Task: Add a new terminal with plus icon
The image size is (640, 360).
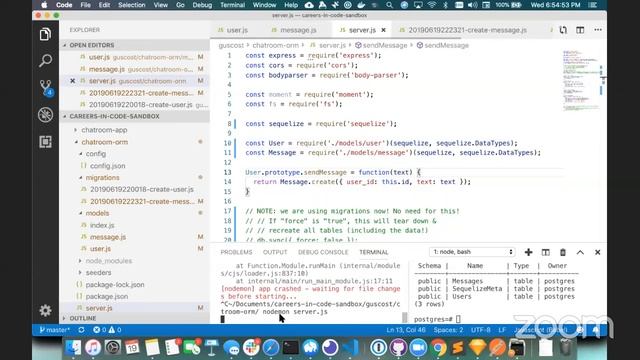Action: [528, 252]
